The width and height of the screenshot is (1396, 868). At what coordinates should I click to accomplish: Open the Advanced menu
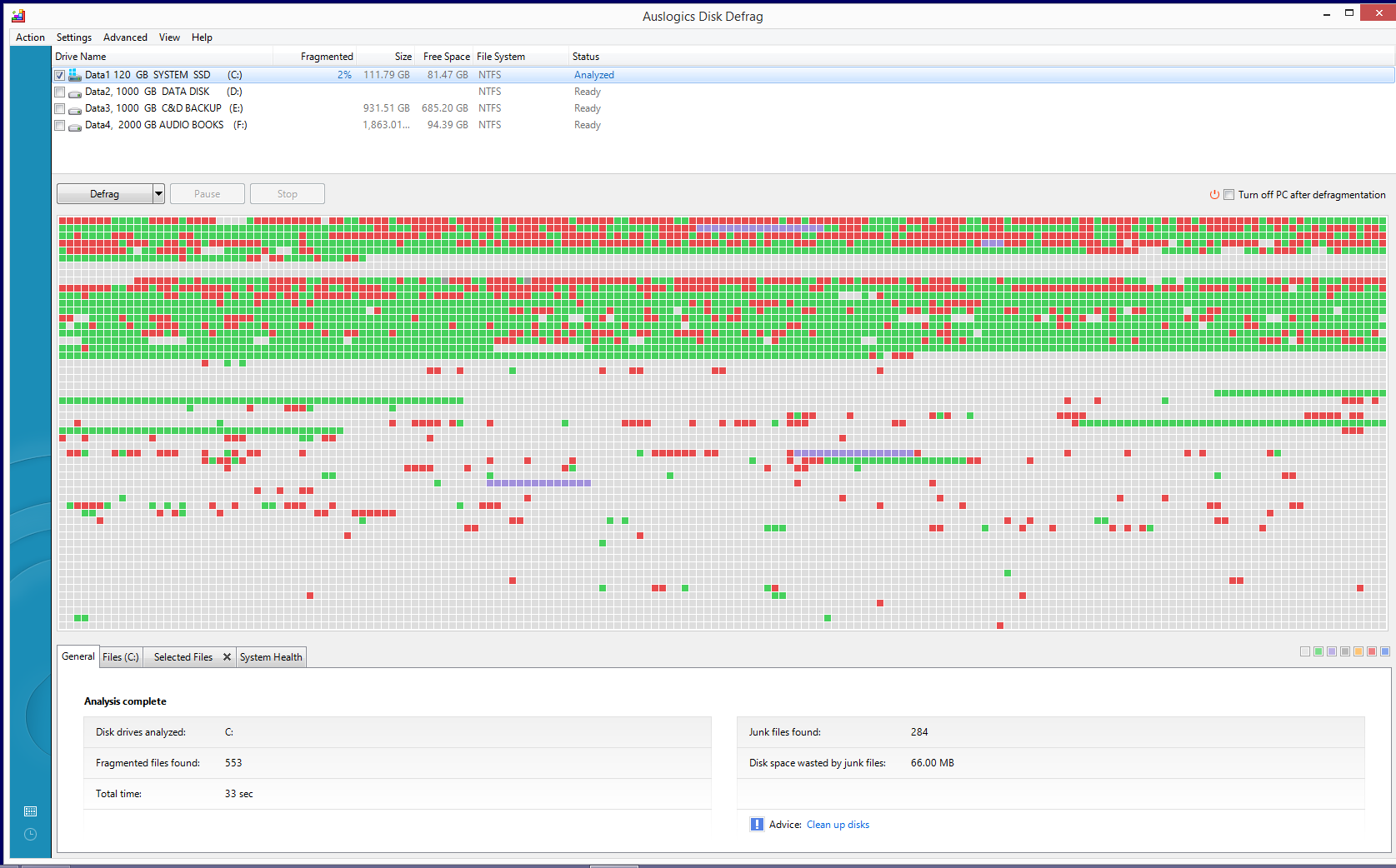pos(125,37)
